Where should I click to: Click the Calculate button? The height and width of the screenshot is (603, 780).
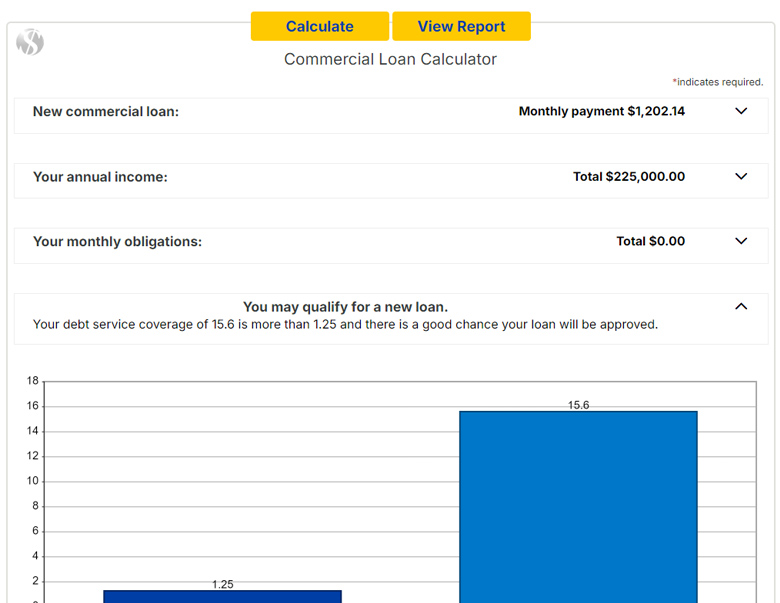pyautogui.click(x=320, y=26)
